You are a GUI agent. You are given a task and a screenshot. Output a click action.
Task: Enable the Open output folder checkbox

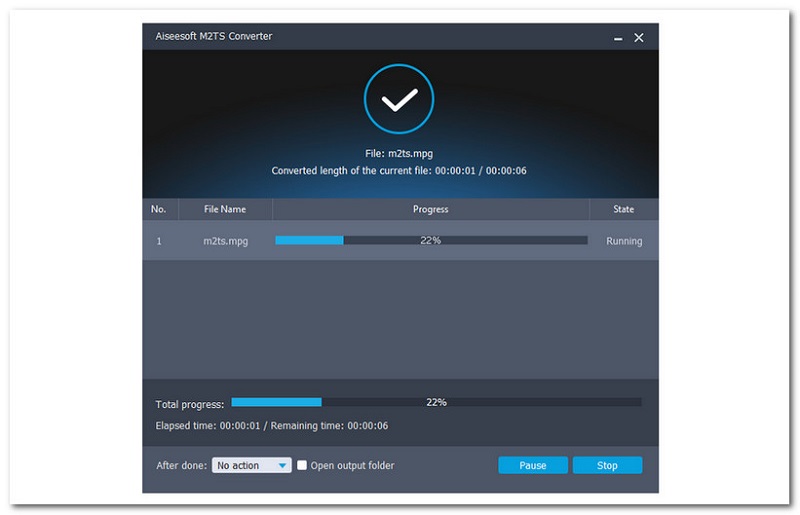pos(302,465)
